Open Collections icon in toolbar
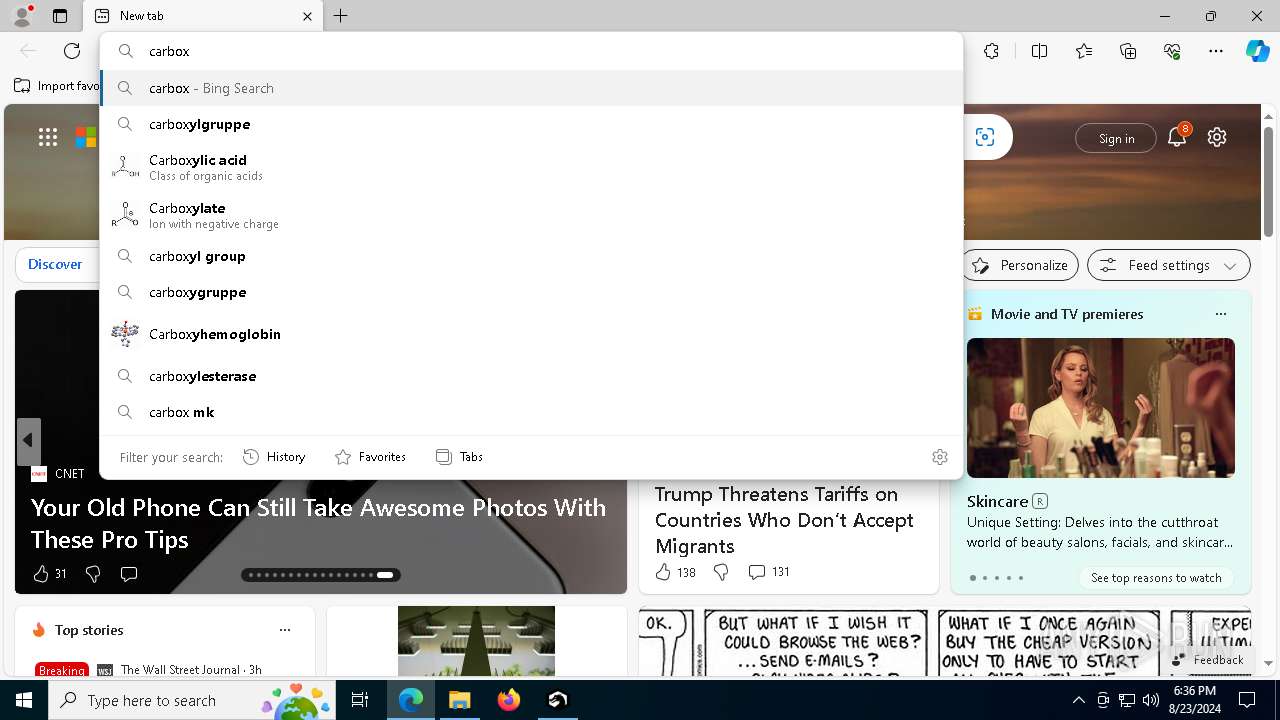The width and height of the screenshot is (1280, 720). coord(1128,51)
